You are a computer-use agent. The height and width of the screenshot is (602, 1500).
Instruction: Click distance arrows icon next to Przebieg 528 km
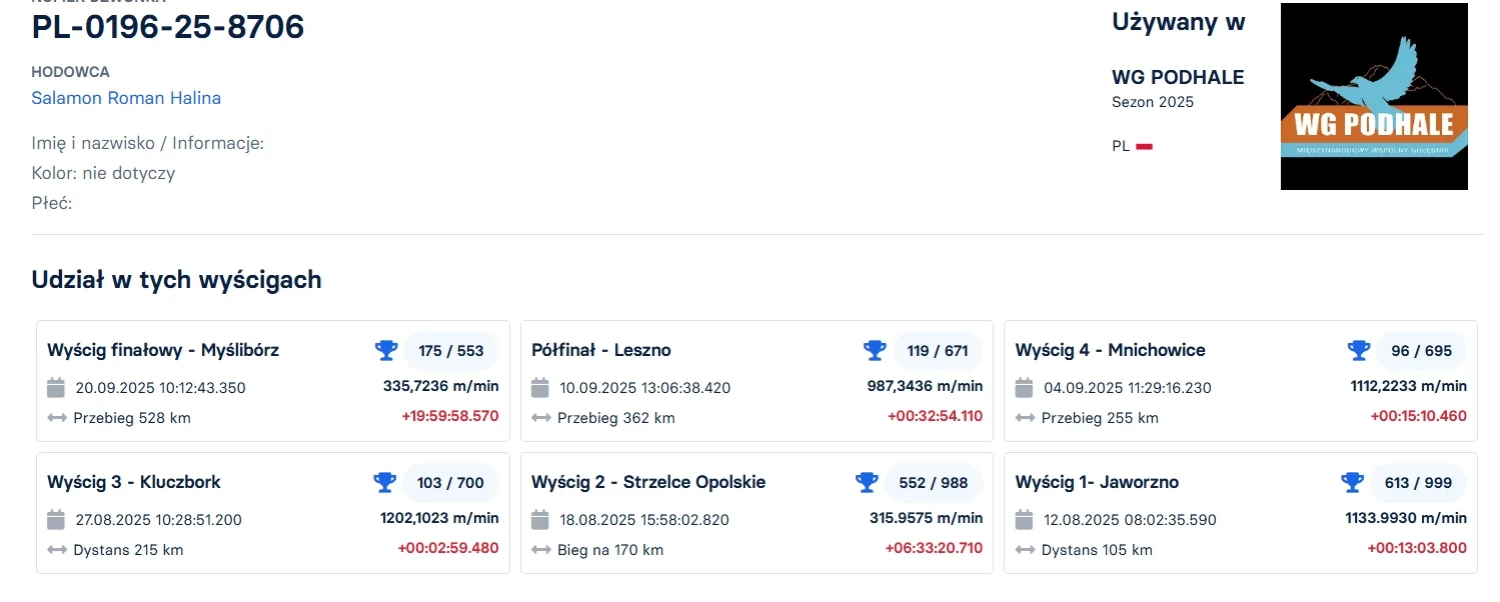(57, 418)
